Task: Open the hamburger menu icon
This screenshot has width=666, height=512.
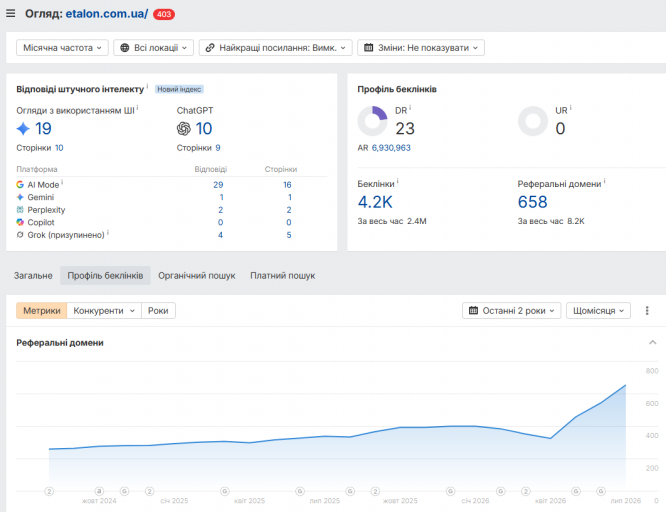Action: (11, 14)
